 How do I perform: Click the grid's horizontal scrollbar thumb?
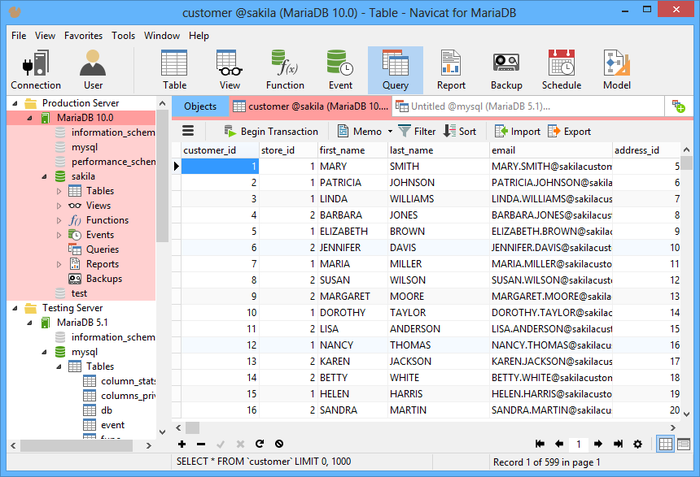(193, 428)
